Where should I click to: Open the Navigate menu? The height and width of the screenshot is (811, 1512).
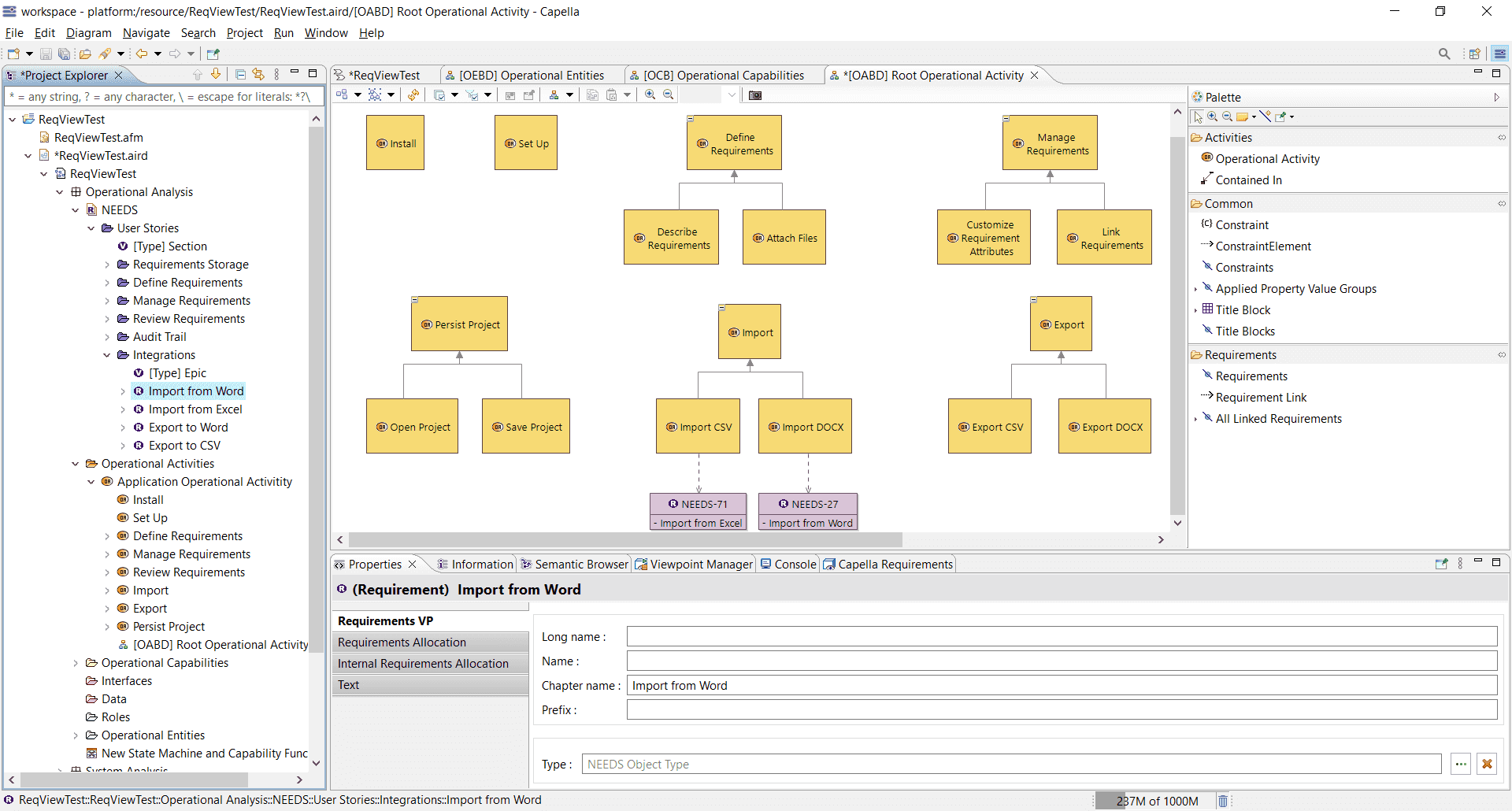click(x=146, y=33)
